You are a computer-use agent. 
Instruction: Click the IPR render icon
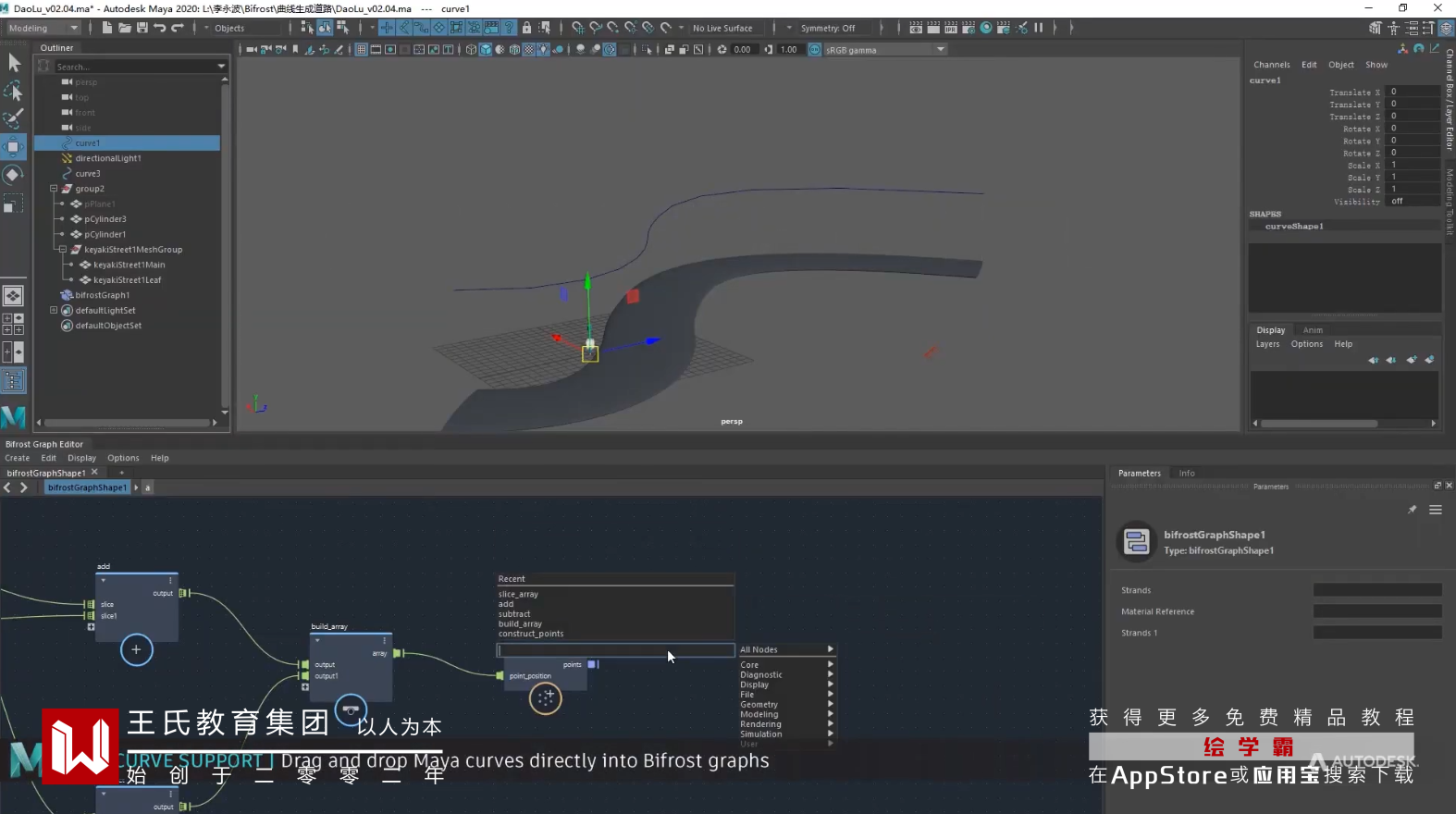(x=951, y=28)
